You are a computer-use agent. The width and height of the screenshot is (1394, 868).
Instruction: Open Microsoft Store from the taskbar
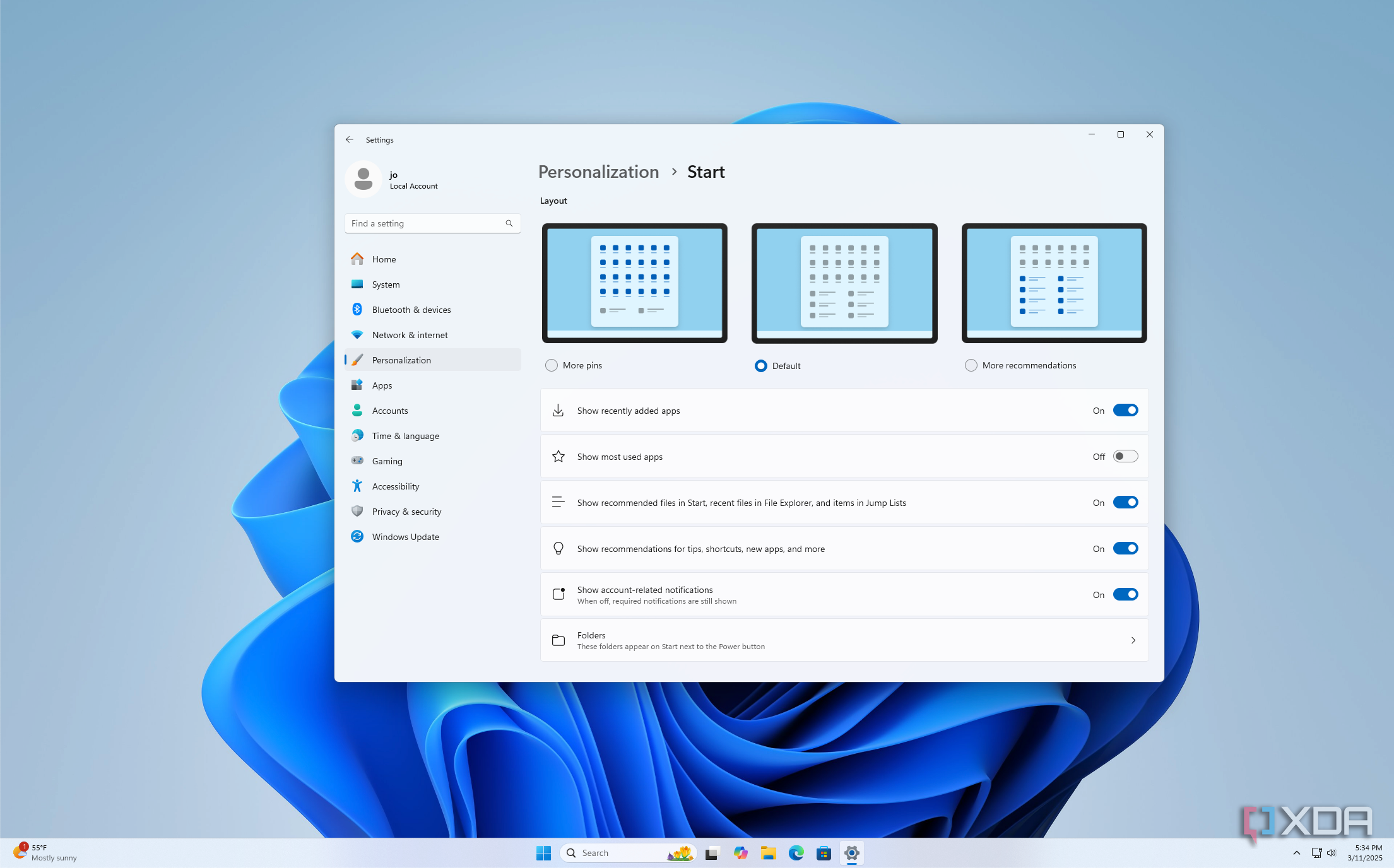[x=824, y=853]
